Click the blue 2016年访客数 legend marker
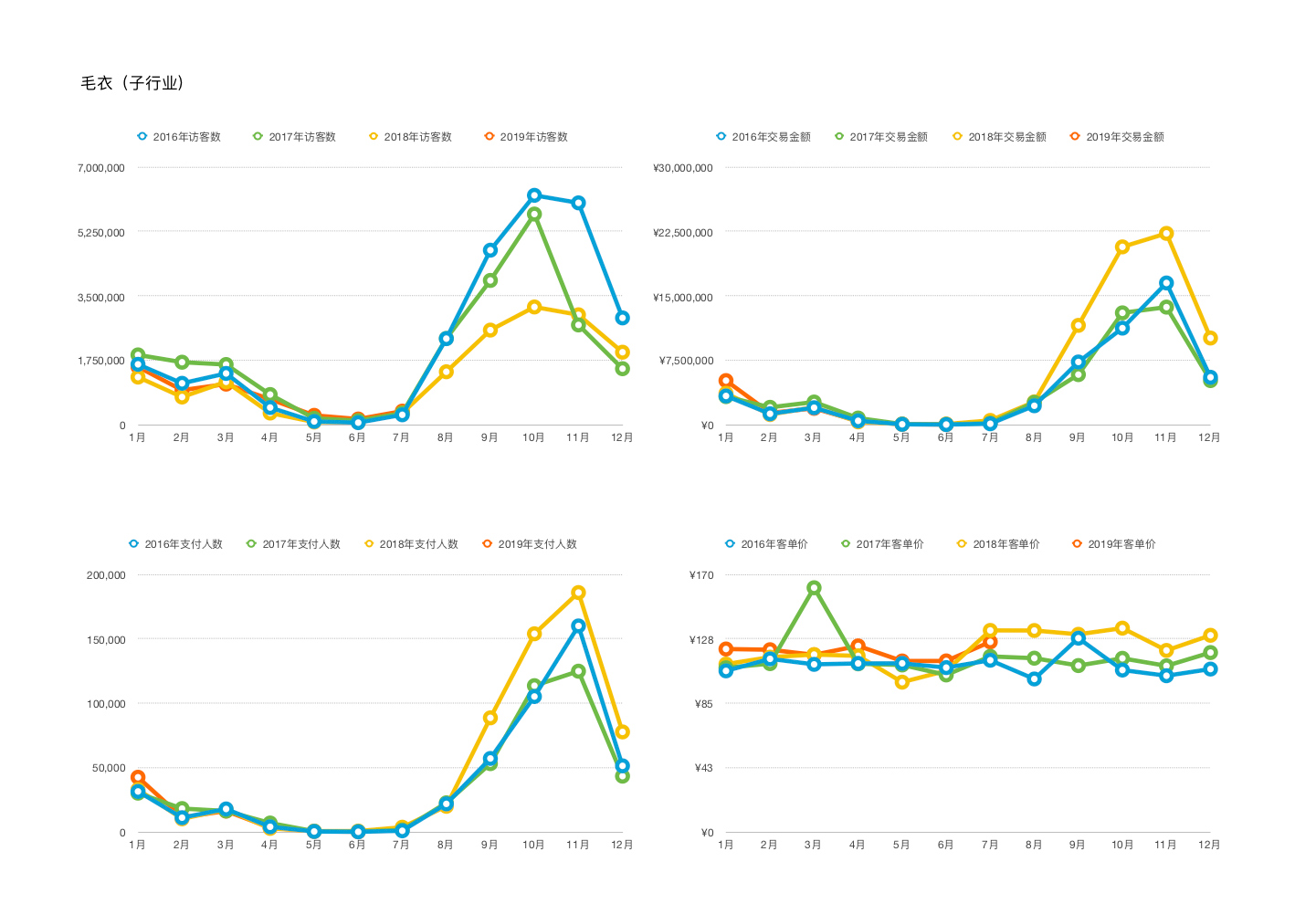The image size is (1316, 904). (x=142, y=136)
